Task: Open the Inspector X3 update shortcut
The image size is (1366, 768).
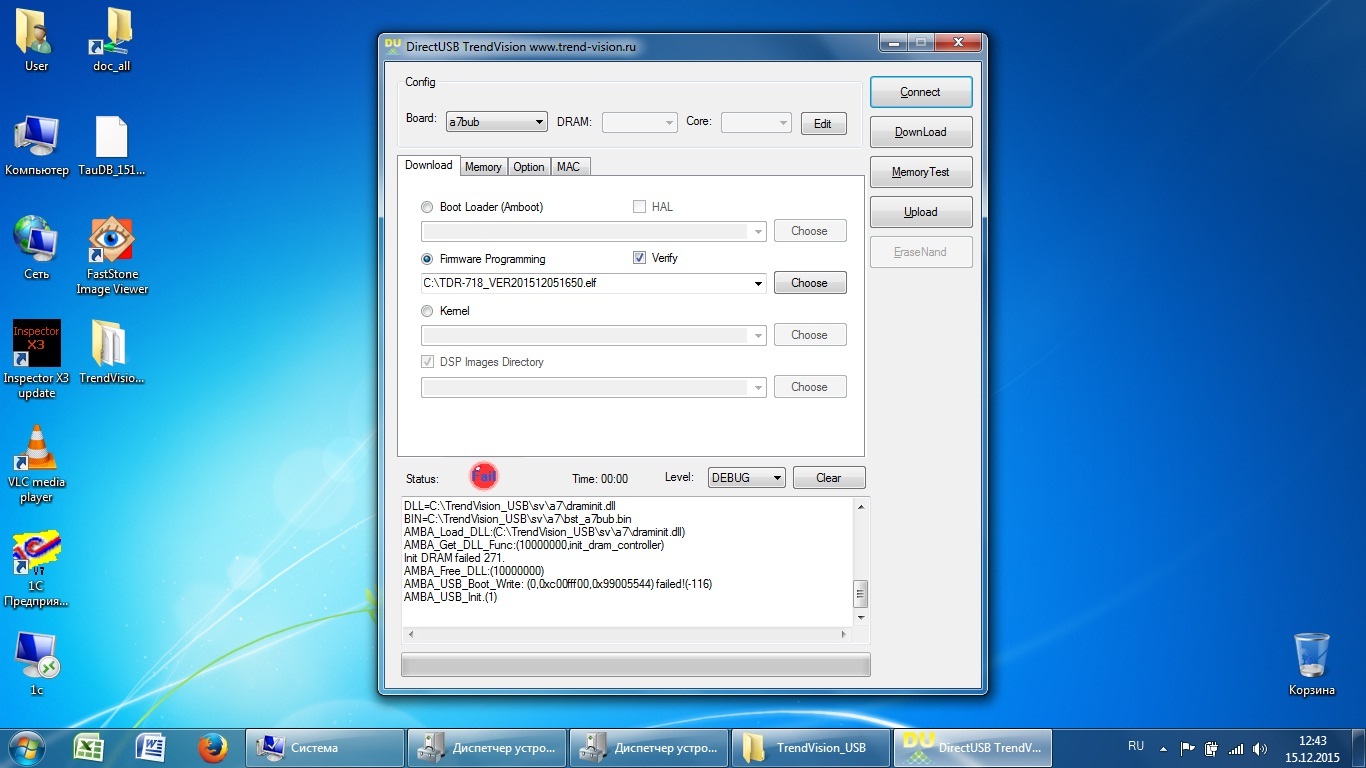Action: (36, 346)
